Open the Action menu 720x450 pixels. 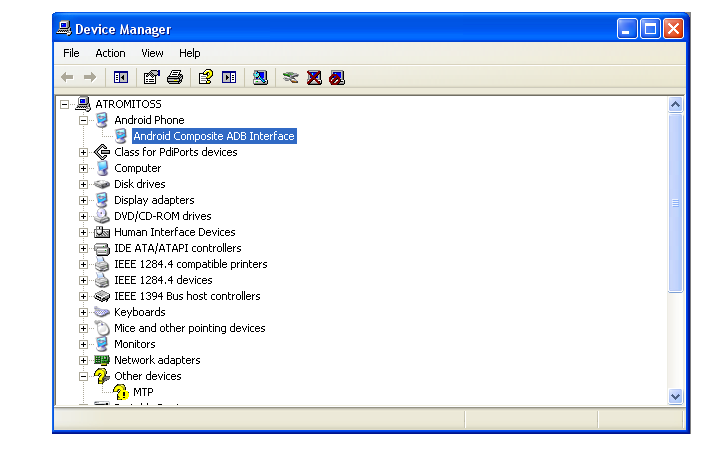(x=110, y=53)
